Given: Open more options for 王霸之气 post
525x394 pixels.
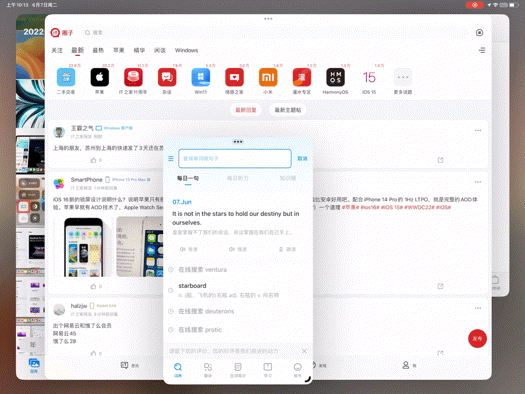Looking at the screenshot, I should coord(478,130).
